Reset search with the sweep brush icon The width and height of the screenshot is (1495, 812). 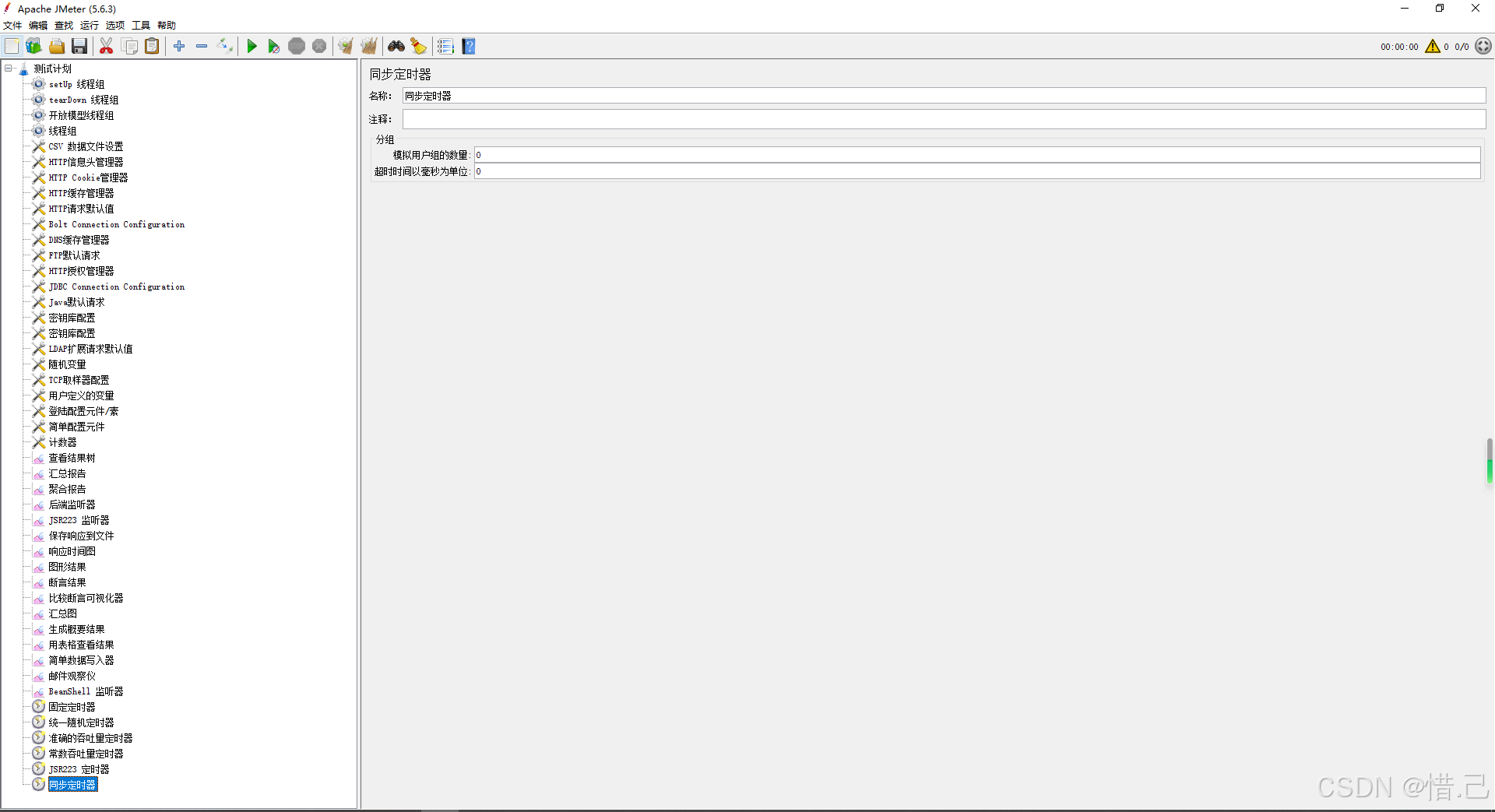coord(419,47)
